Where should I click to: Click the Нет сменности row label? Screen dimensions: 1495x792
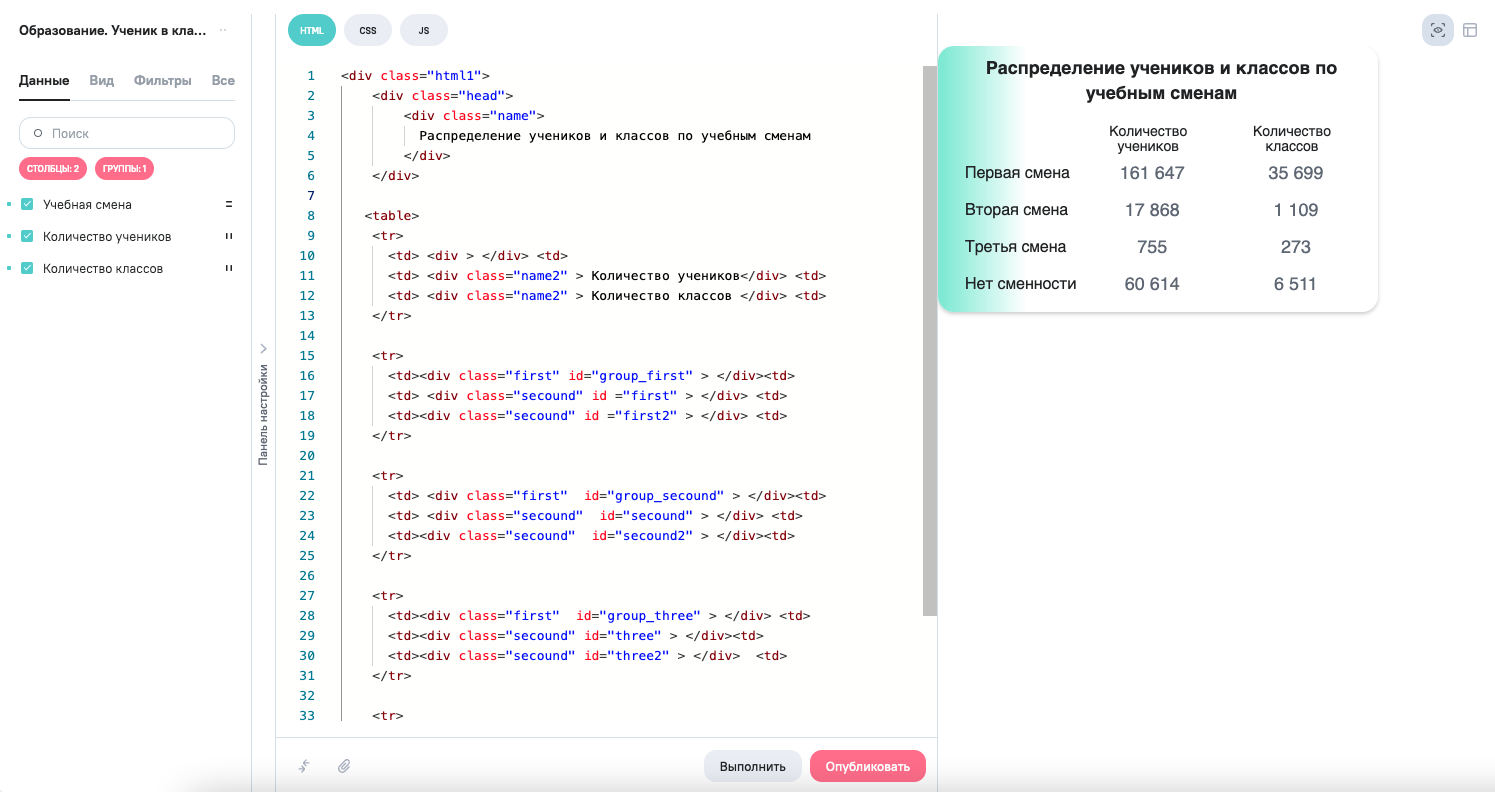[1020, 284]
